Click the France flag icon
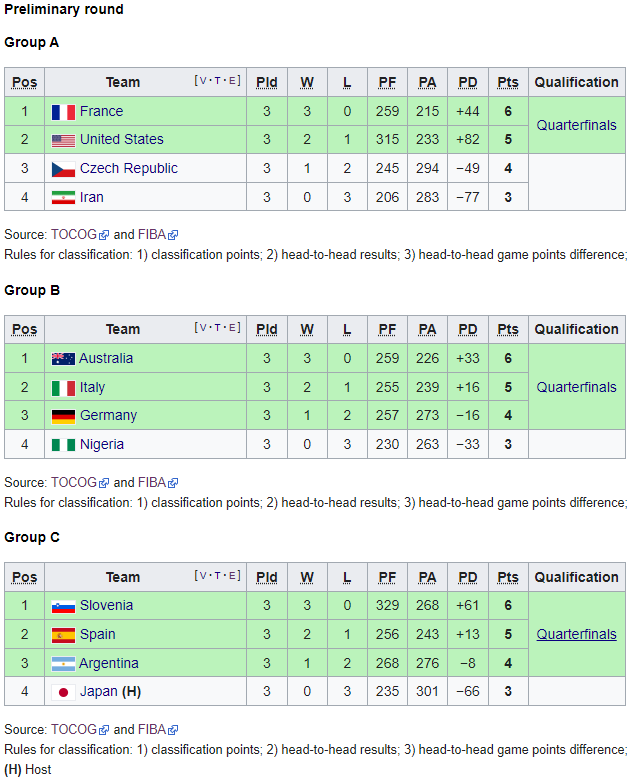This screenshot has width=631, height=783. [63, 112]
